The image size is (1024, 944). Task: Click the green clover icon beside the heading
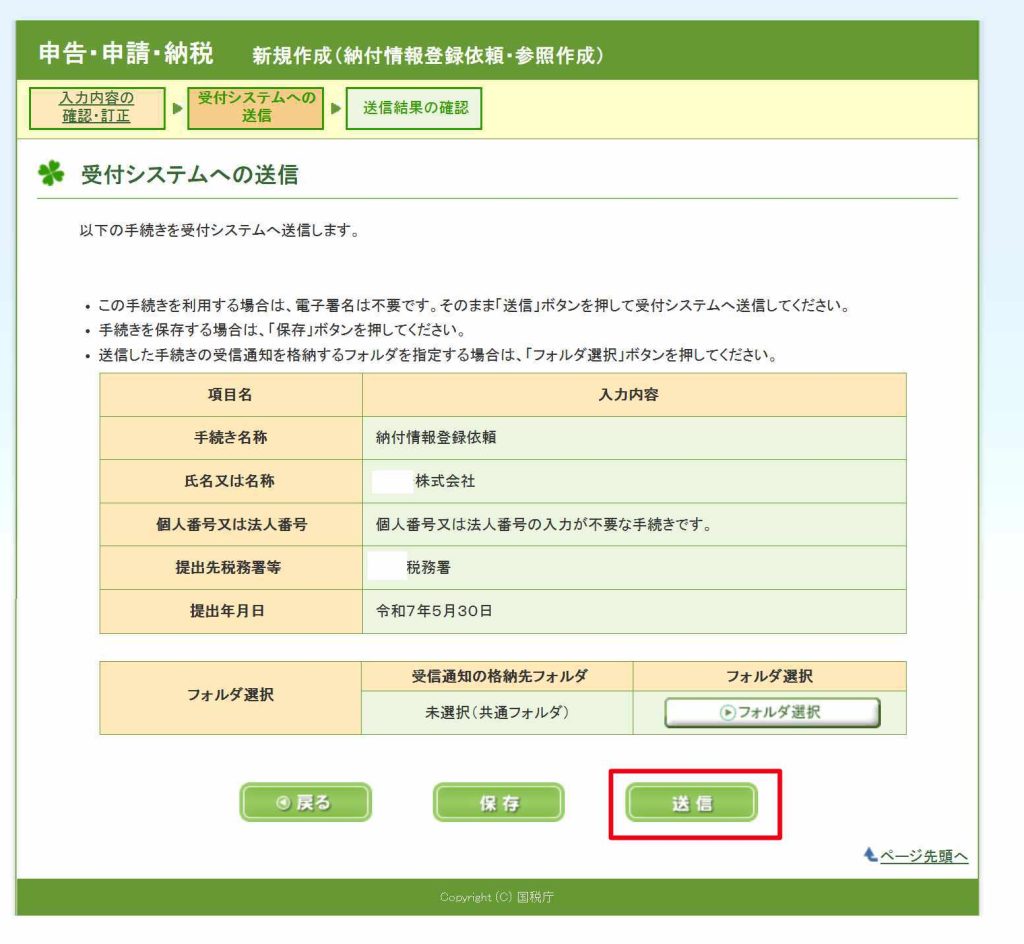click(51, 174)
